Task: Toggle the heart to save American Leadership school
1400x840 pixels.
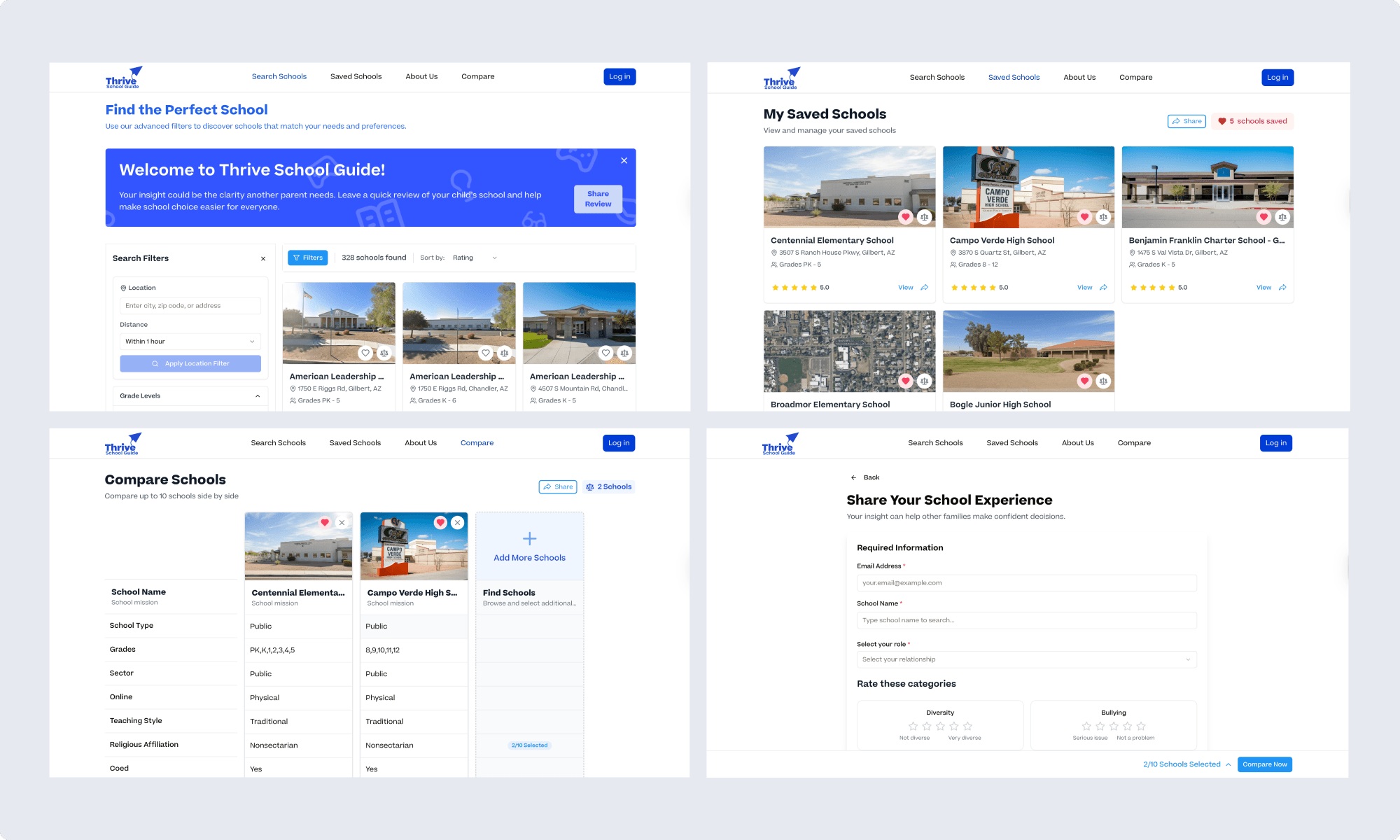Action: 365,353
